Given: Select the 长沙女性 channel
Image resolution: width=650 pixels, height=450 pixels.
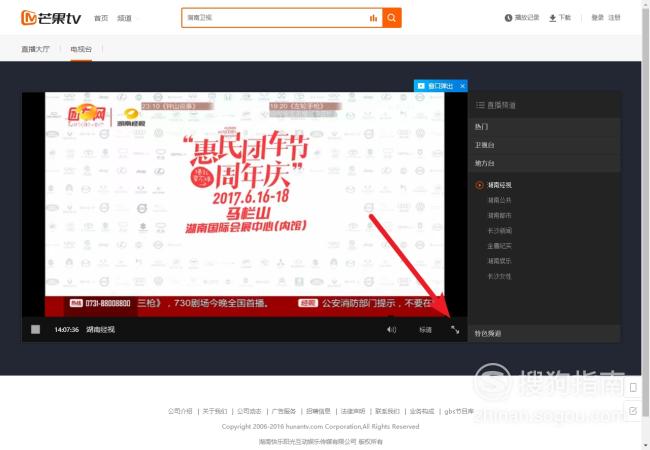Looking at the screenshot, I should (500, 276).
